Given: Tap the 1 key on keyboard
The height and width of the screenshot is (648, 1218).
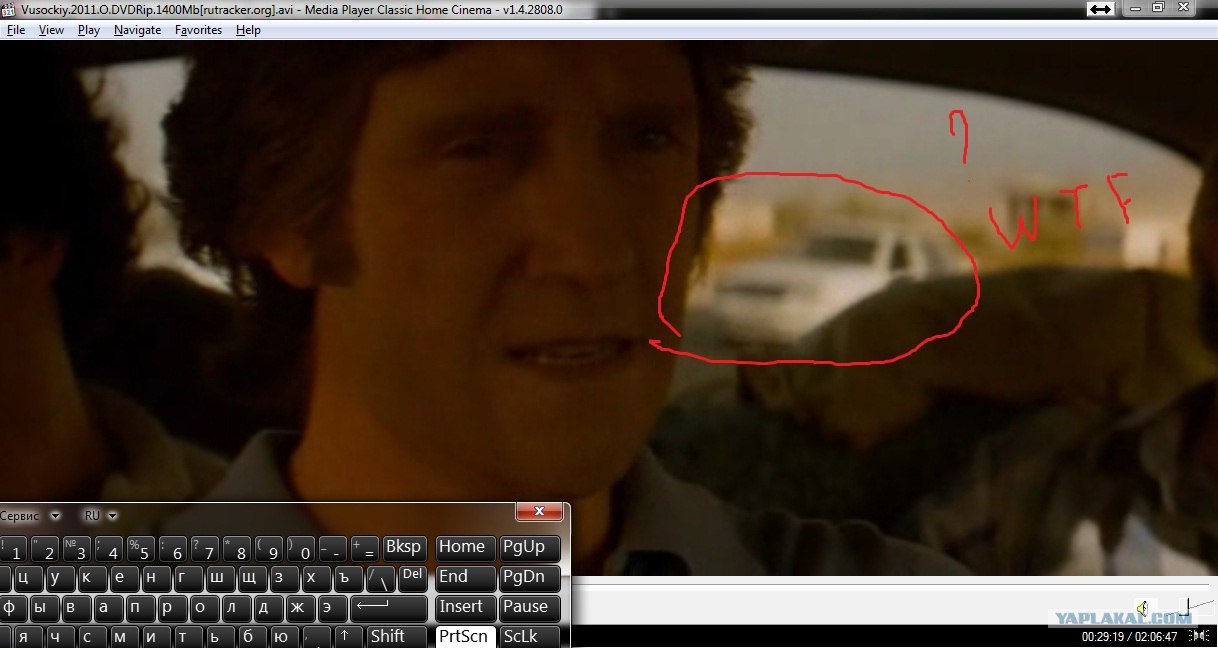Looking at the screenshot, I should [x=14, y=549].
